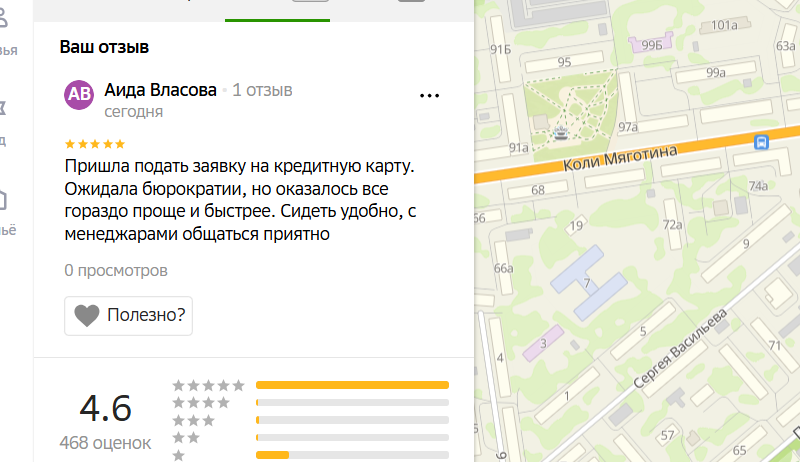Click the three grey stars row

pos(193,420)
